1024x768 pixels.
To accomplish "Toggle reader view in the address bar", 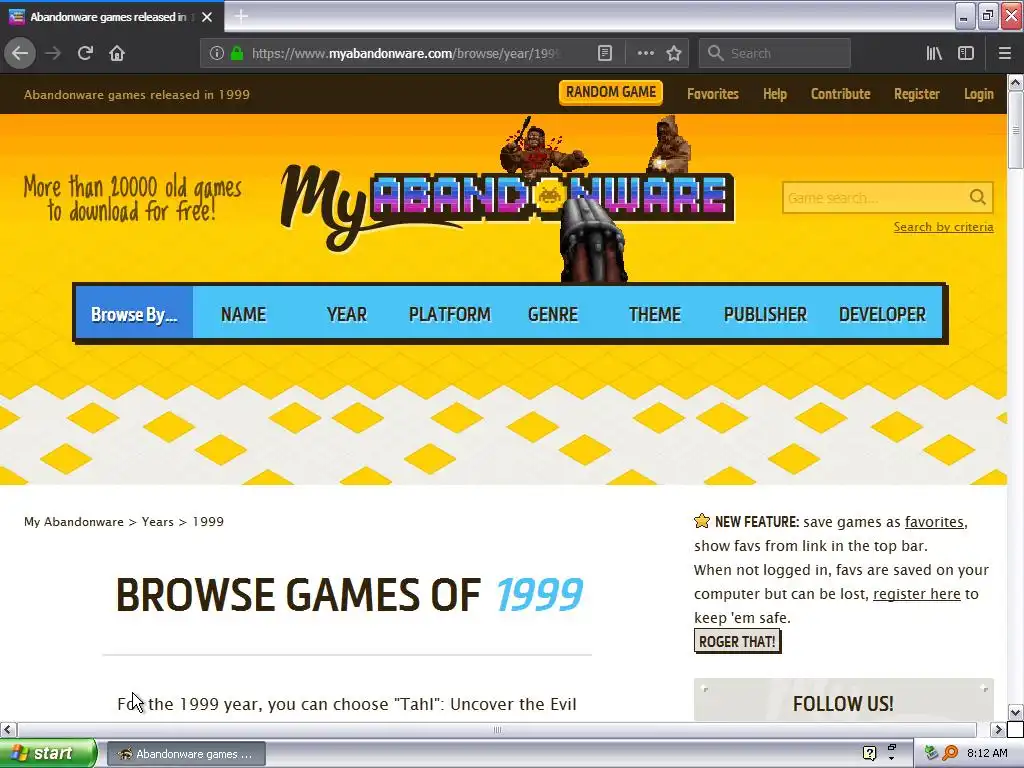I will point(605,54).
